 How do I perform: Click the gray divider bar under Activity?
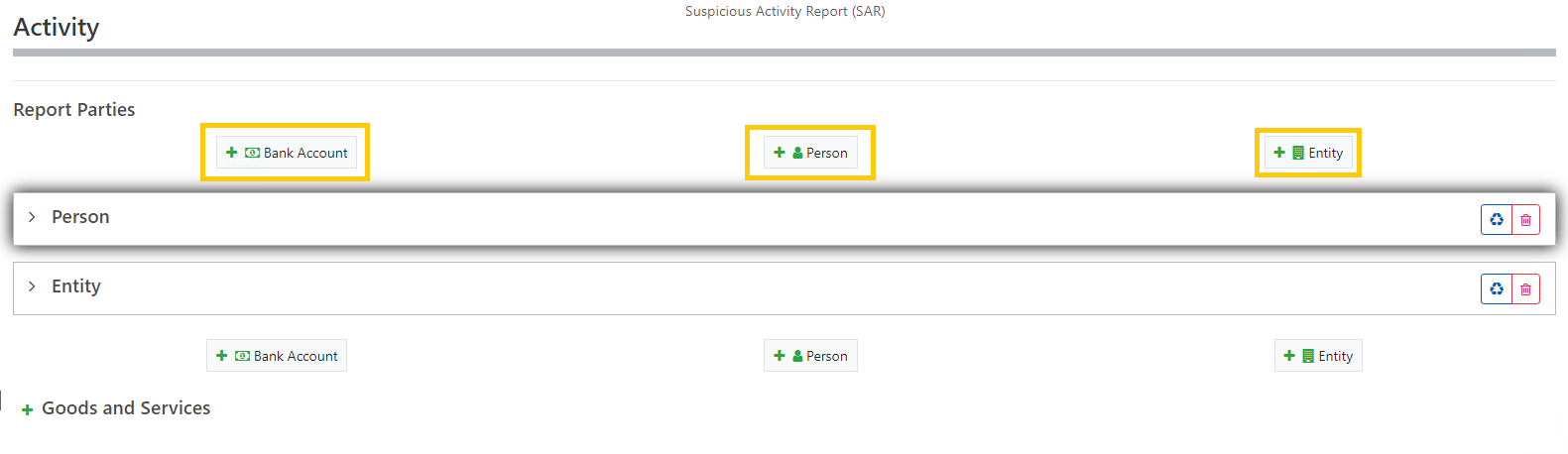[784, 53]
